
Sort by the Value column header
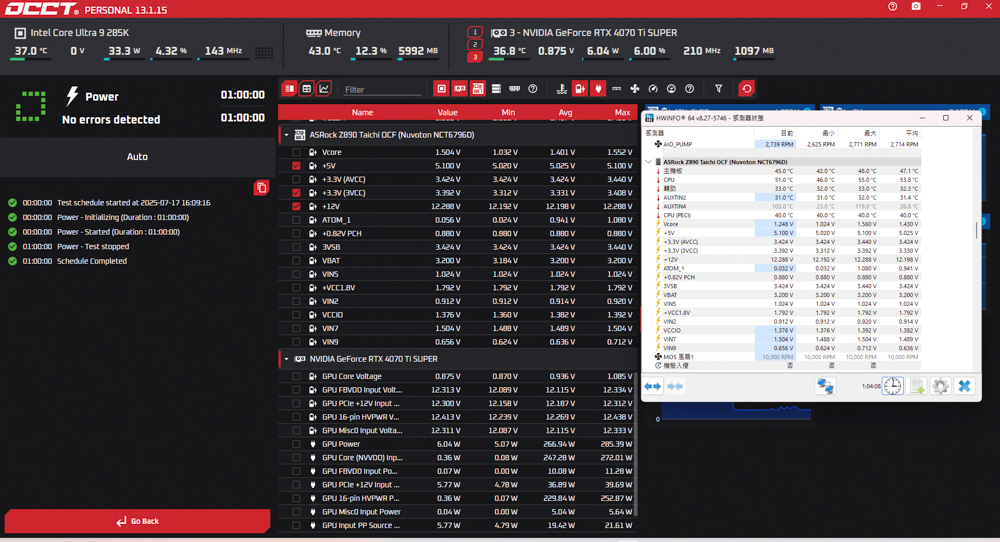pyautogui.click(x=447, y=112)
